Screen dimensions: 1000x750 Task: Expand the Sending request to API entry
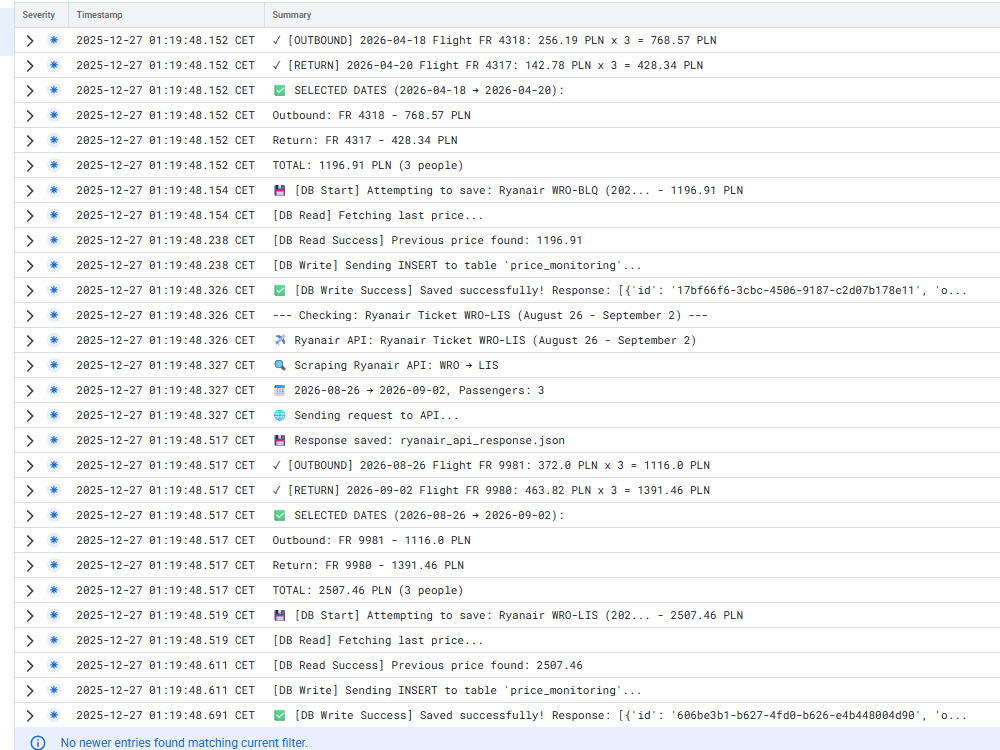pyautogui.click(x=29, y=416)
